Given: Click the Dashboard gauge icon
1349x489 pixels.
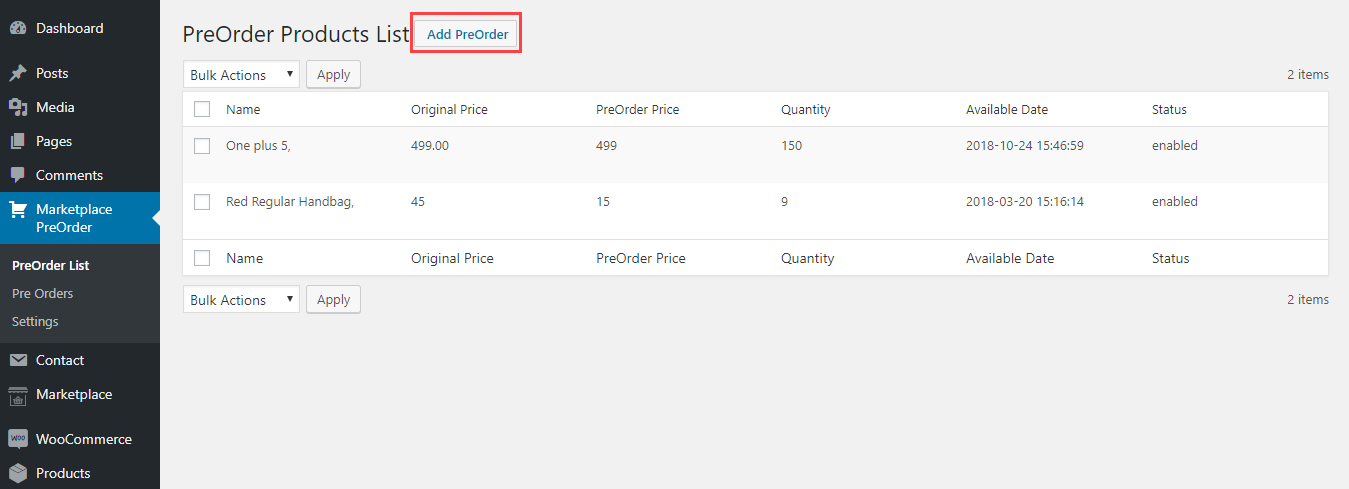Looking at the screenshot, I should (x=18, y=29).
